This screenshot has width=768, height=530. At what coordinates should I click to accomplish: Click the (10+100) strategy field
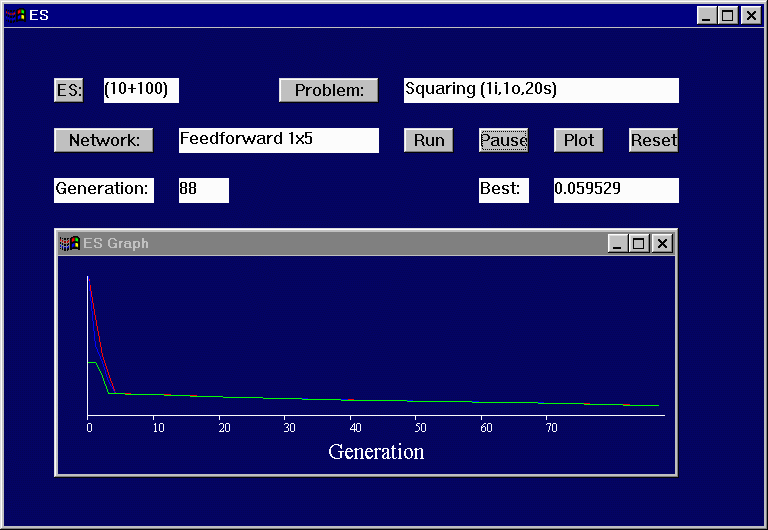pyautogui.click(x=141, y=90)
